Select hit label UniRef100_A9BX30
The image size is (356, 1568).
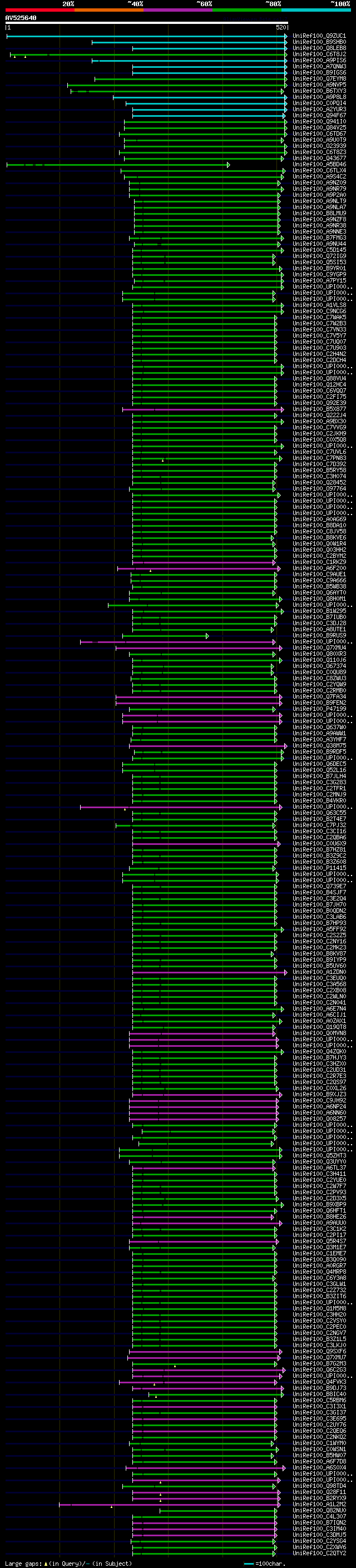point(319,421)
